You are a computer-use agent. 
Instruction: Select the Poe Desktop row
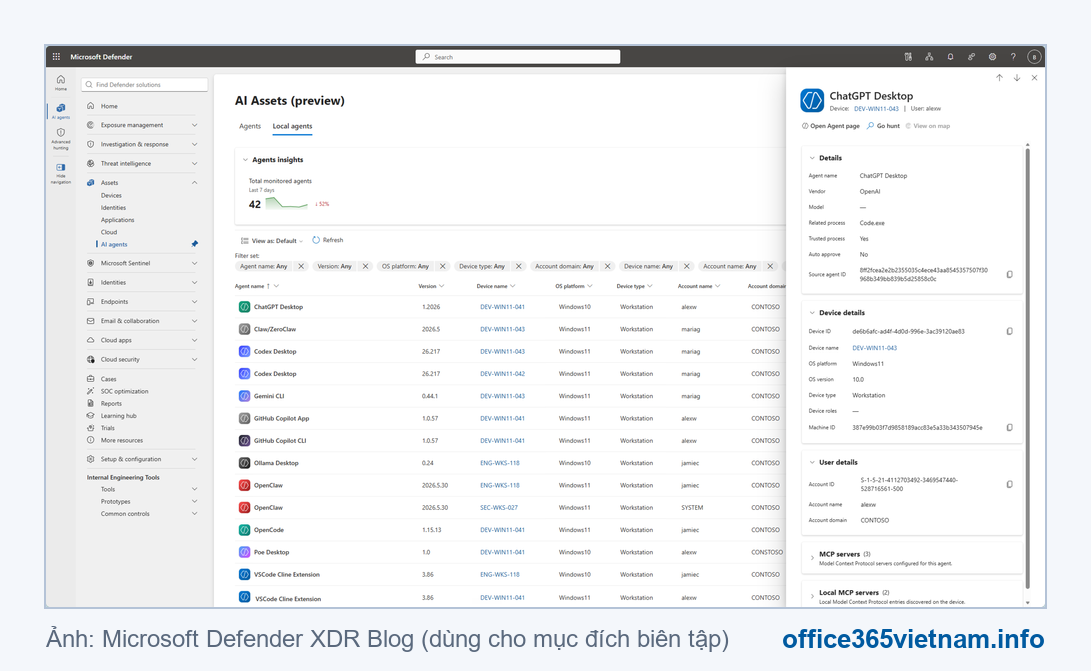pos(510,552)
